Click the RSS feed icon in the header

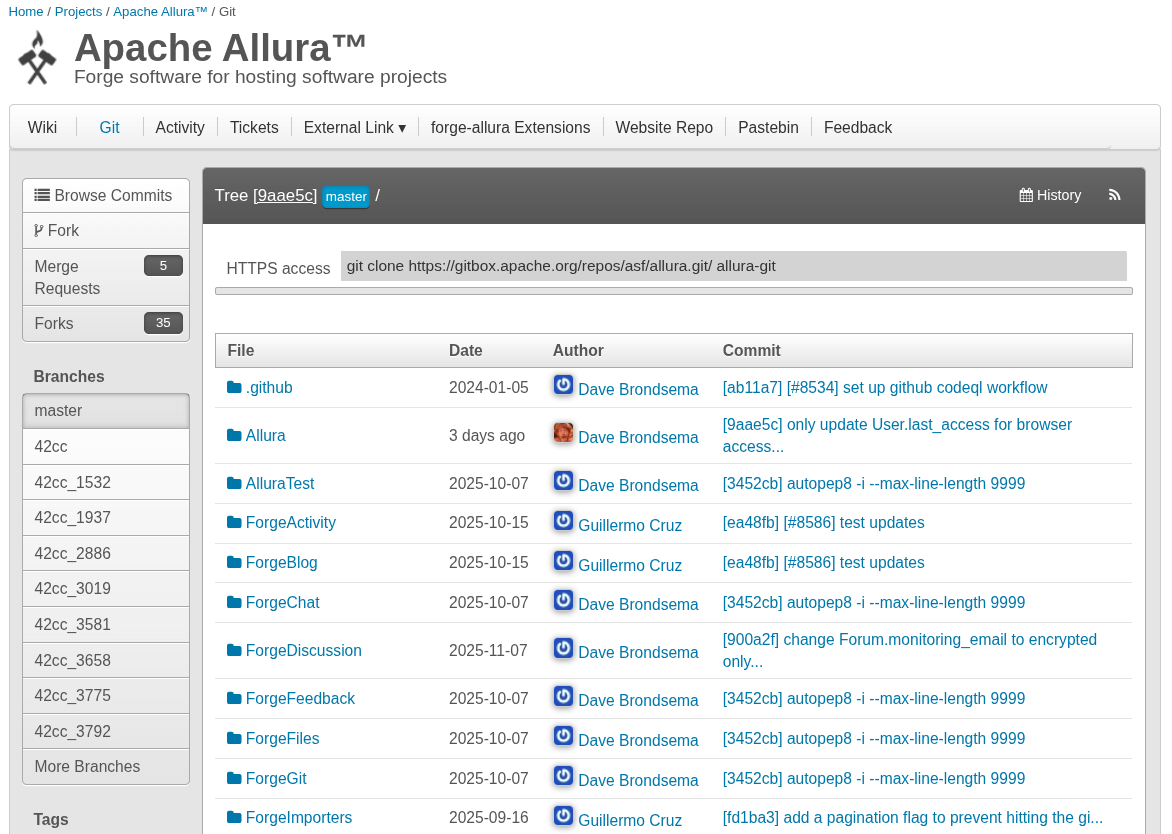point(1114,195)
